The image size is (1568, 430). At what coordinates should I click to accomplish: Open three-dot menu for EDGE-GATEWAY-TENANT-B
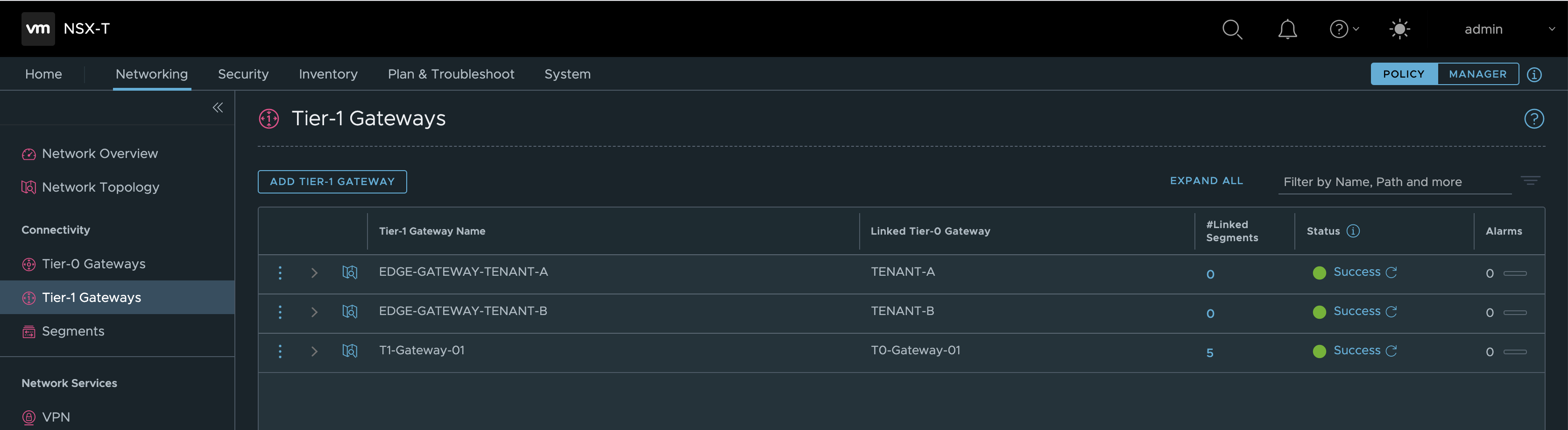[x=280, y=312]
